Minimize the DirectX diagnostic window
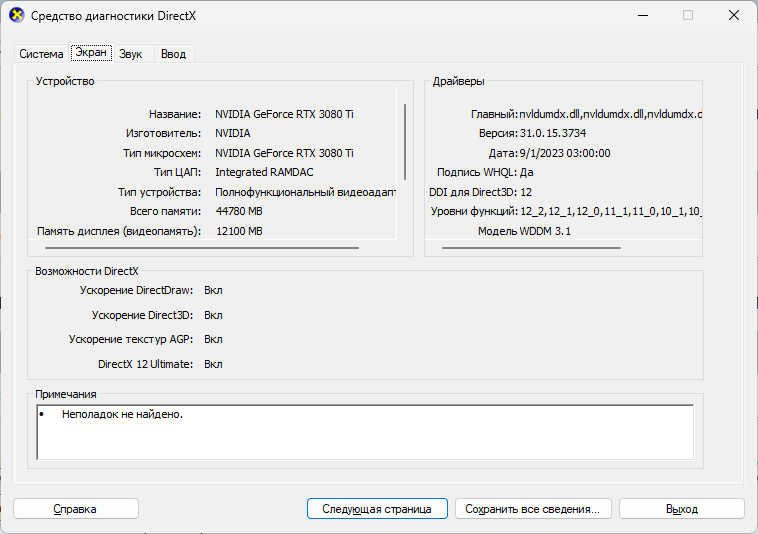 point(643,15)
